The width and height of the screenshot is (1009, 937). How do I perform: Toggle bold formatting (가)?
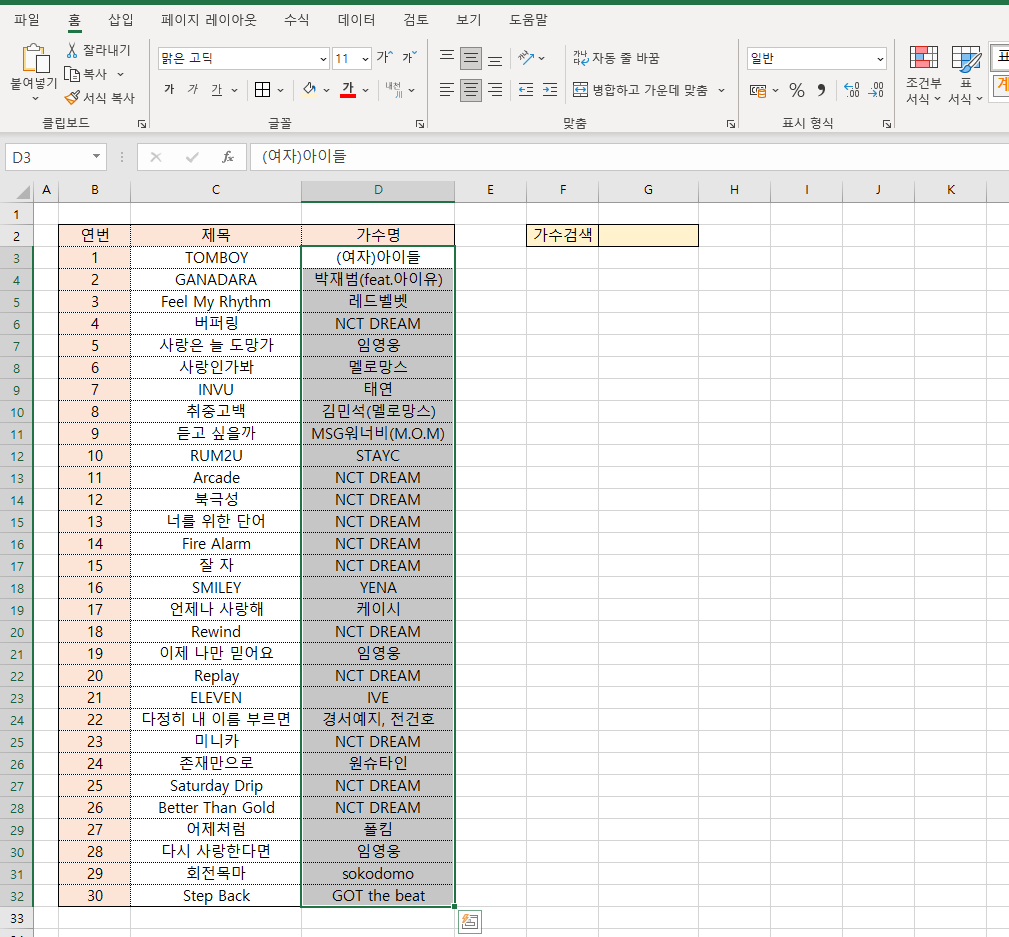pos(169,89)
